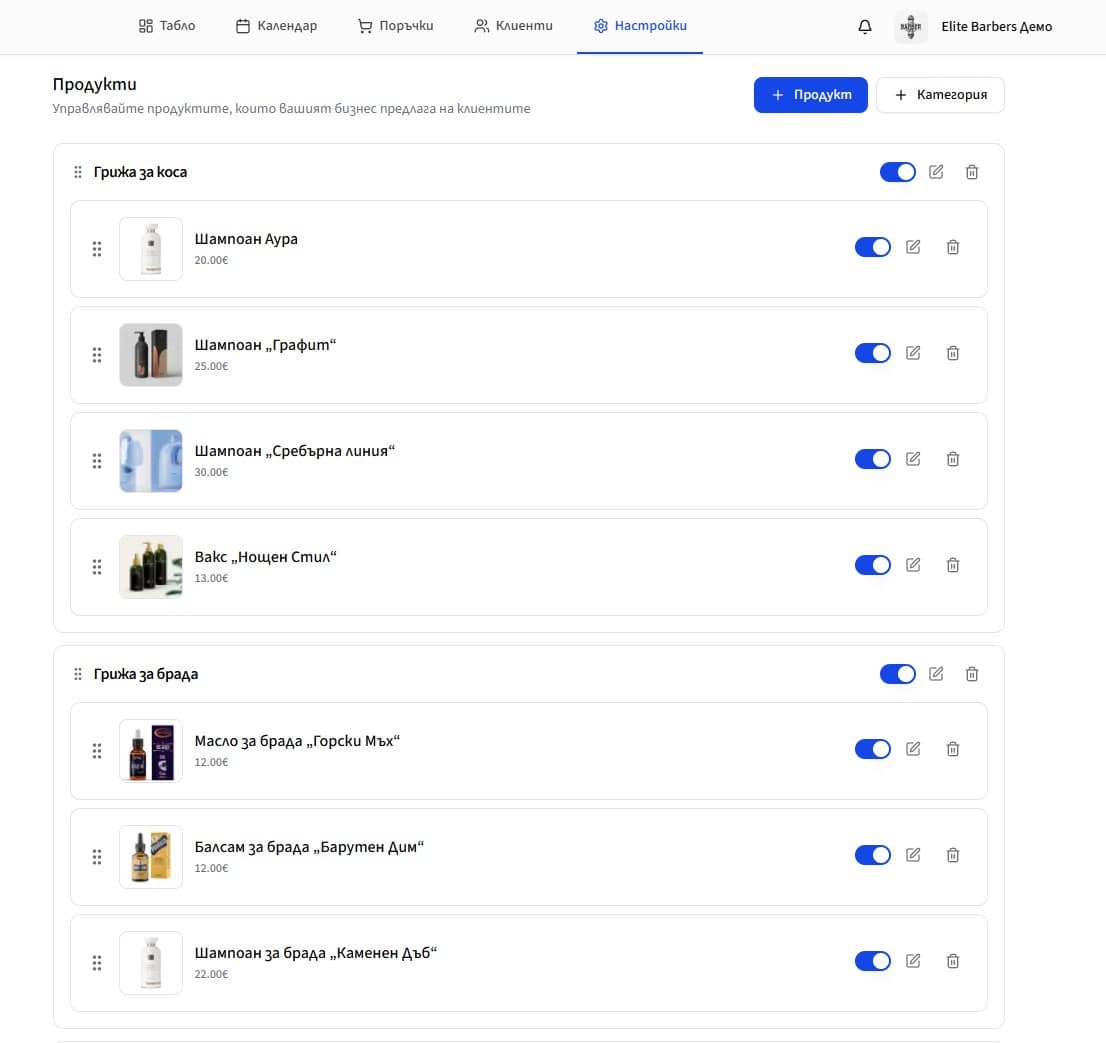Disable Шампоан „Сребърна линия“ with its switch
The width and height of the screenshot is (1106, 1043).
coord(872,459)
